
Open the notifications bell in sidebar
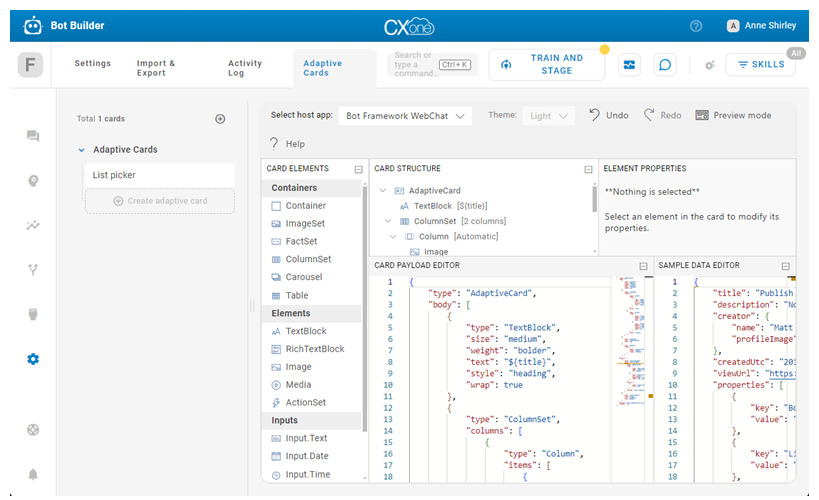point(33,474)
